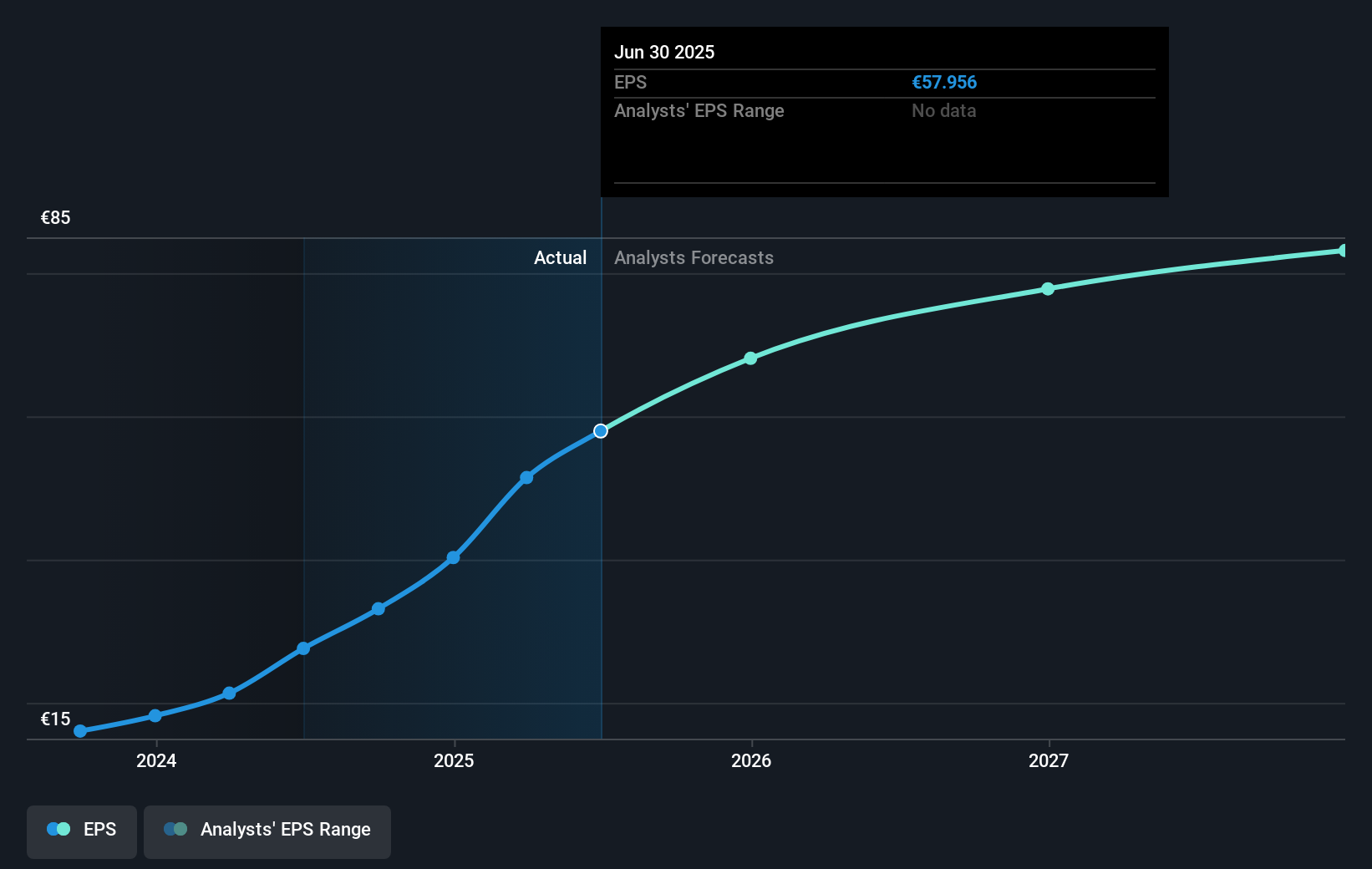Toggle the EPS series legend button
Screen dimensions: 1372x869
pyautogui.click(x=82, y=830)
